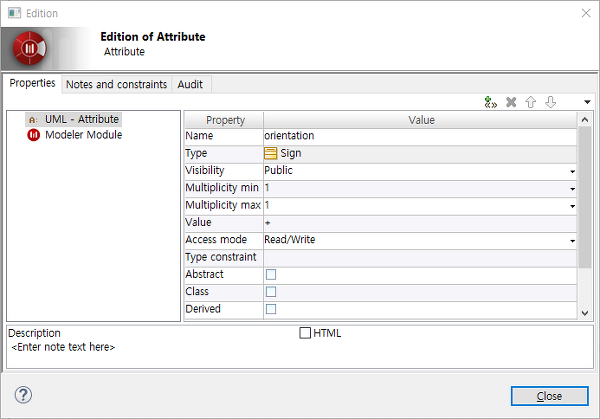Click the 'Name' property label
600x419 pixels.
point(199,135)
